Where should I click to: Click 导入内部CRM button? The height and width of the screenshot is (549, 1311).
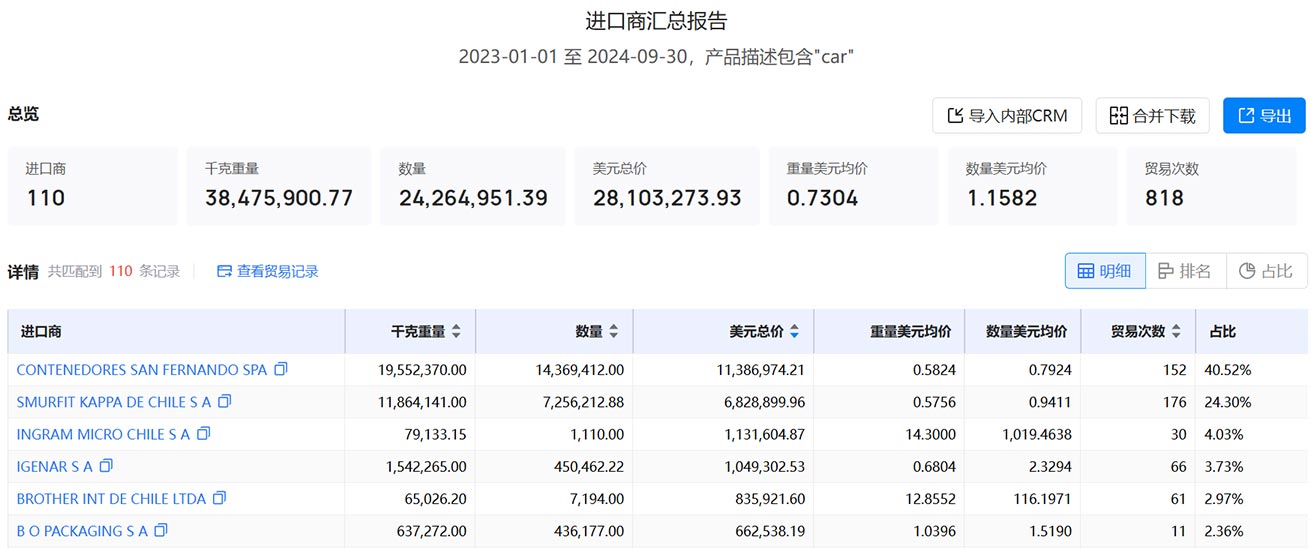pyautogui.click(x=1007, y=116)
